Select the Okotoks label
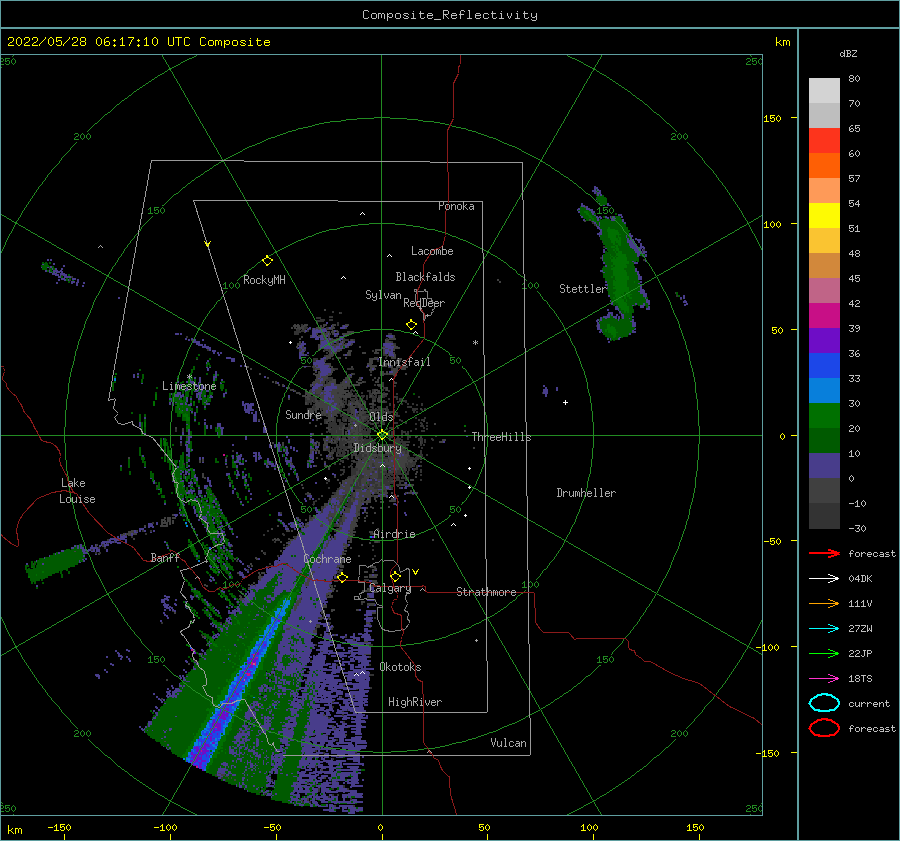This screenshot has width=900, height=841. pyautogui.click(x=400, y=667)
